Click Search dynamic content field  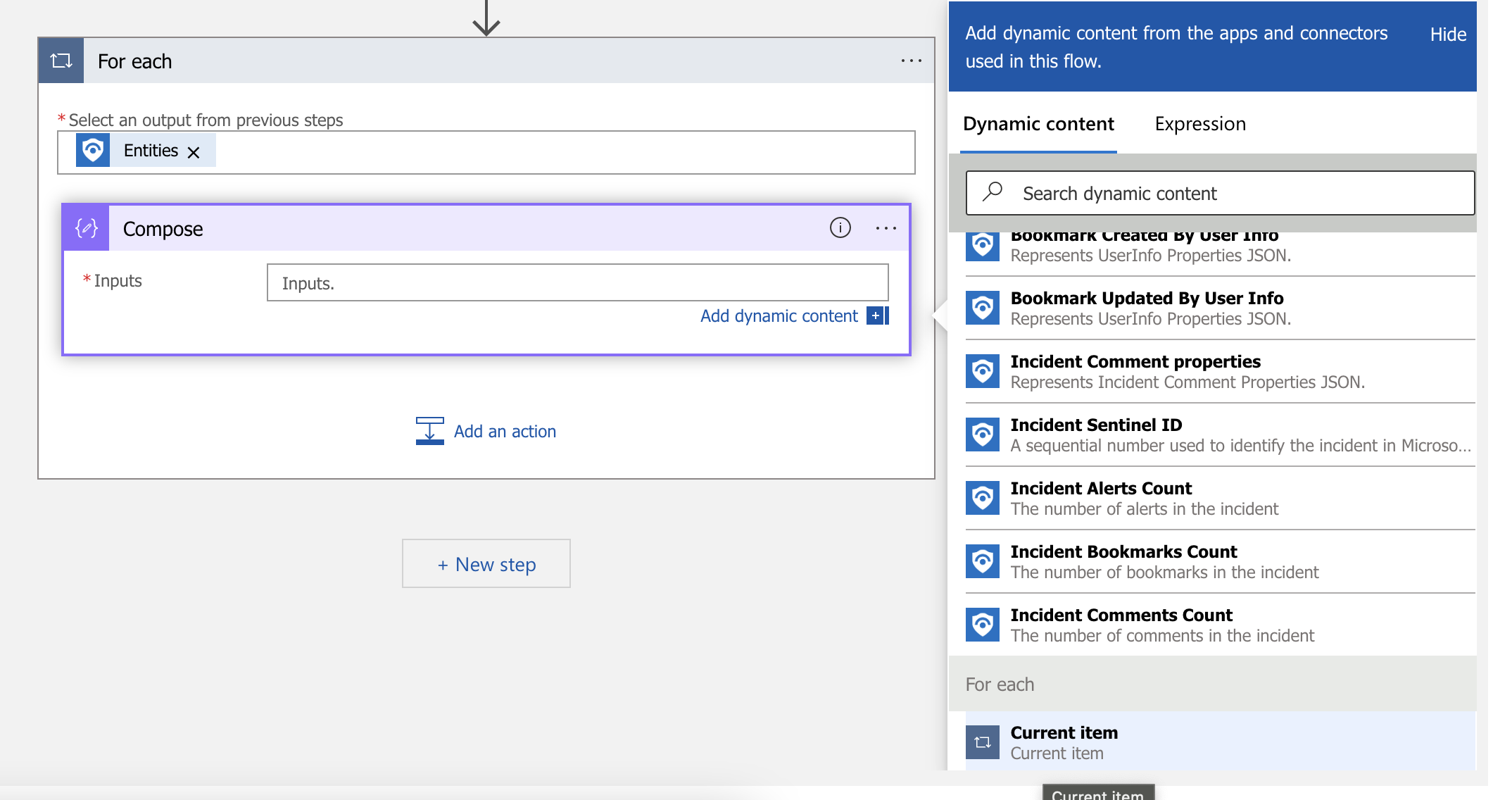[x=1221, y=193]
